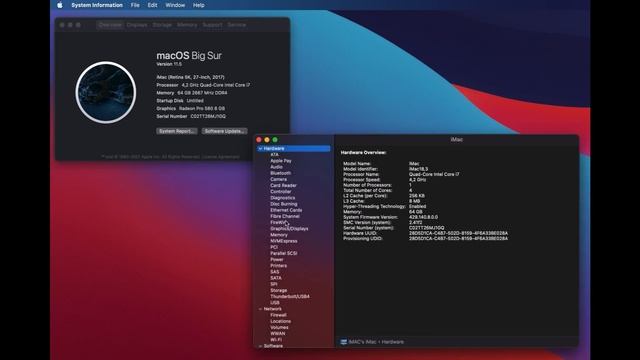Select Card Reader in the sidebar
The width and height of the screenshot is (640, 360).
[283, 185]
